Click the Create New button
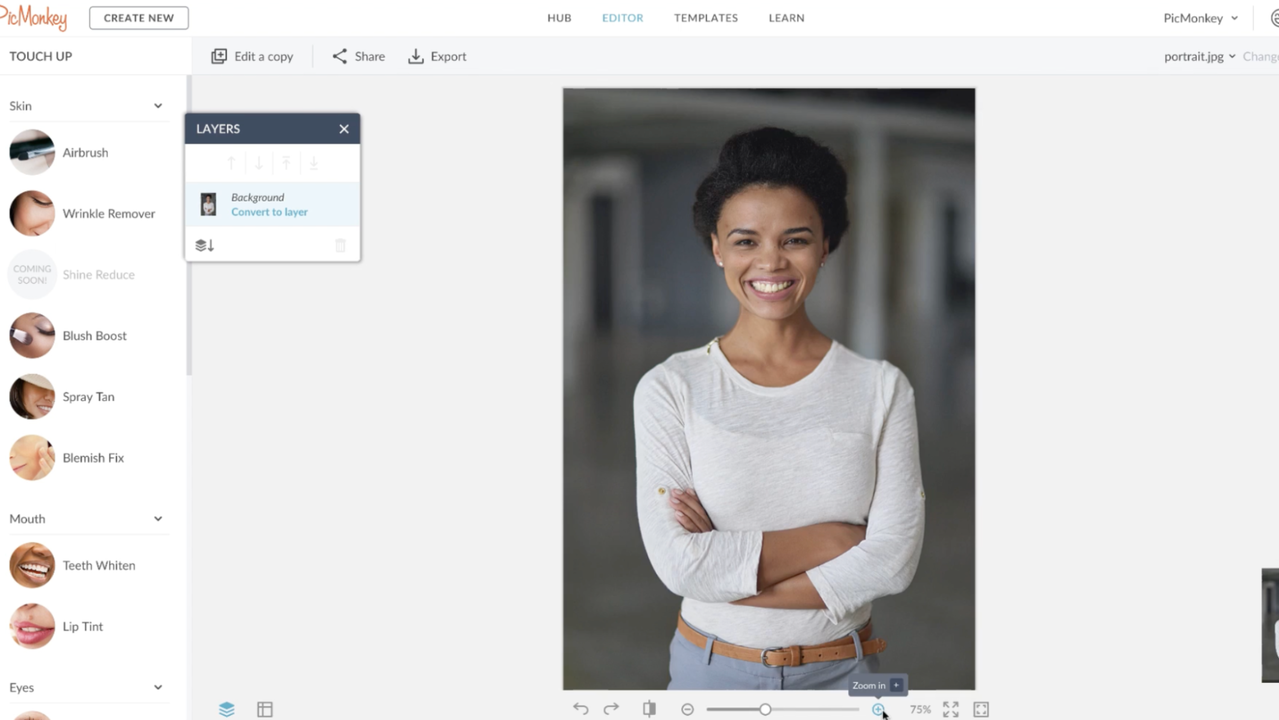This screenshot has width=1279, height=720. 138,18
